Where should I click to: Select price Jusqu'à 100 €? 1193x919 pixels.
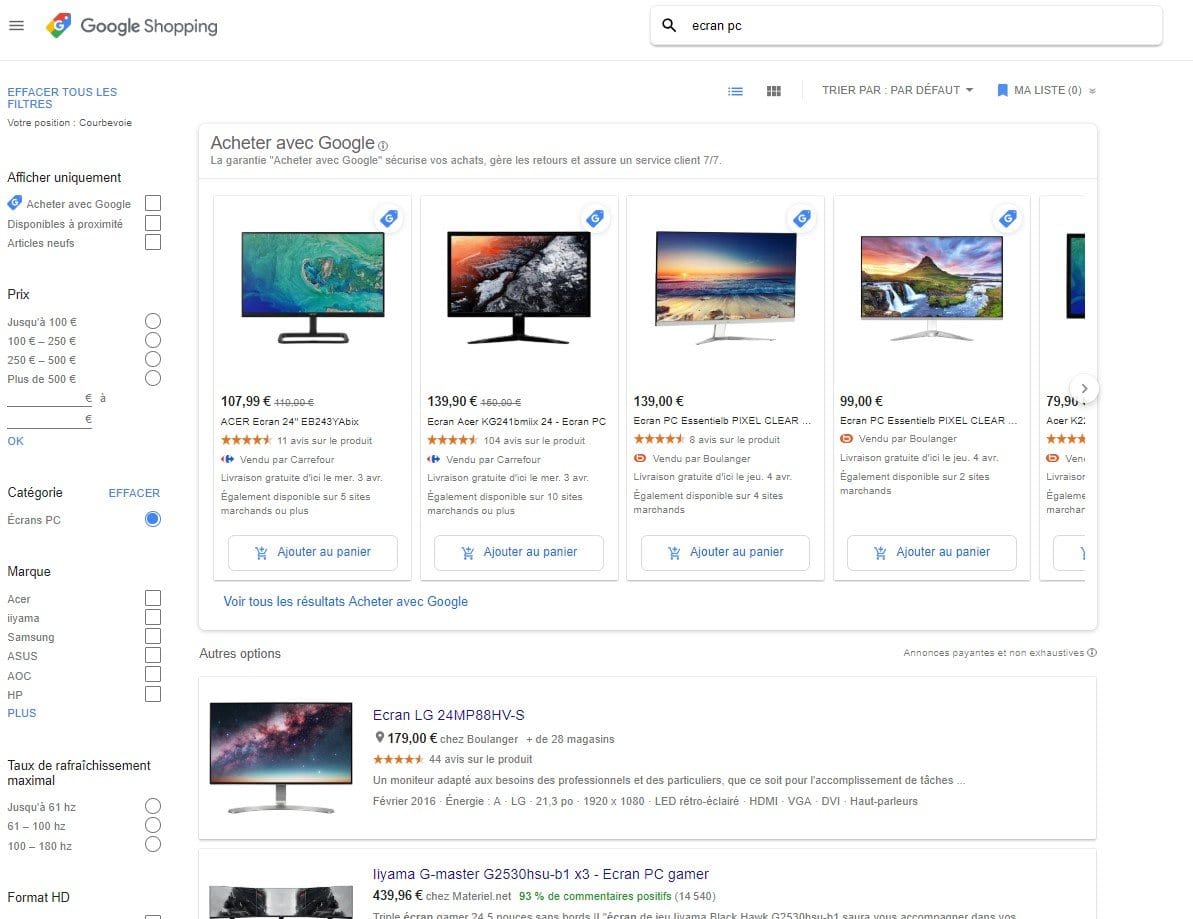pos(153,321)
